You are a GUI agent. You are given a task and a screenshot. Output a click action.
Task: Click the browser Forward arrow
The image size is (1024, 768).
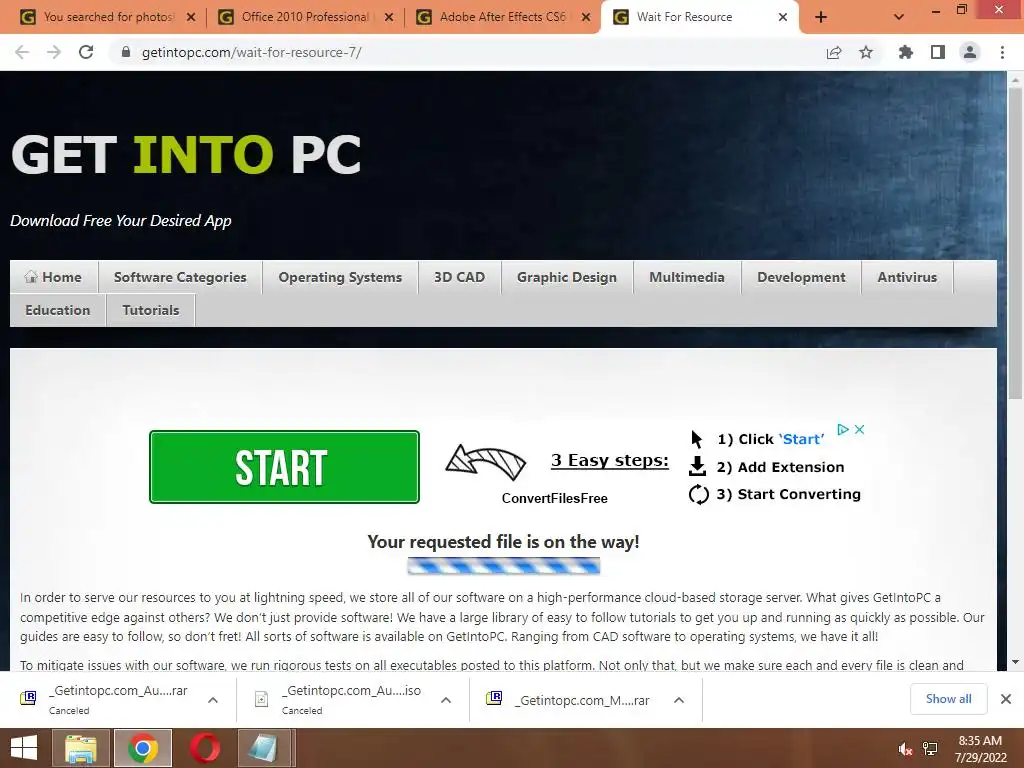click(x=54, y=52)
